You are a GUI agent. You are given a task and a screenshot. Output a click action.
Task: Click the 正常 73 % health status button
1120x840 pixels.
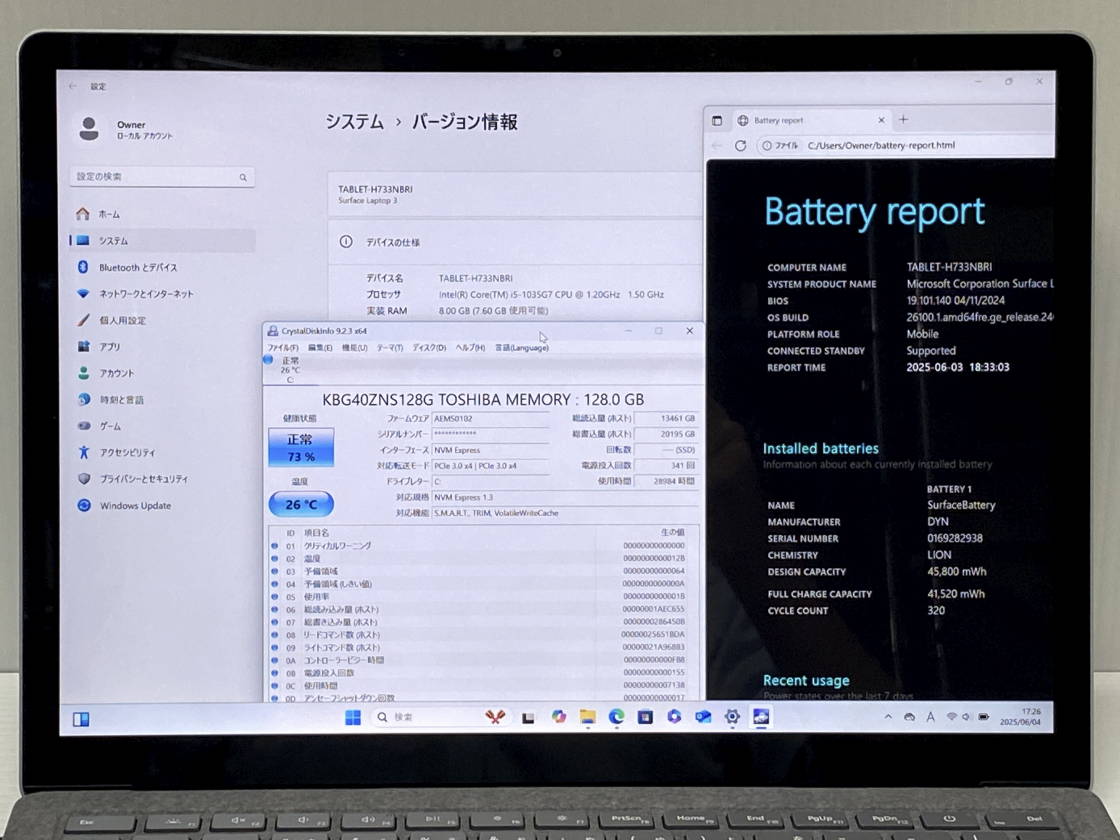[x=301, y=447]
